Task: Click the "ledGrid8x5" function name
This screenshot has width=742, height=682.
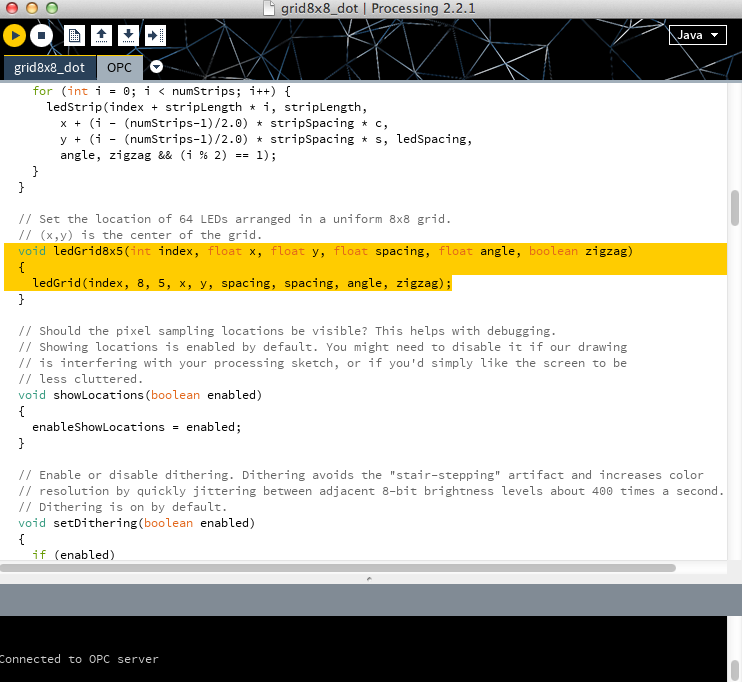Action: pos(88,251)
